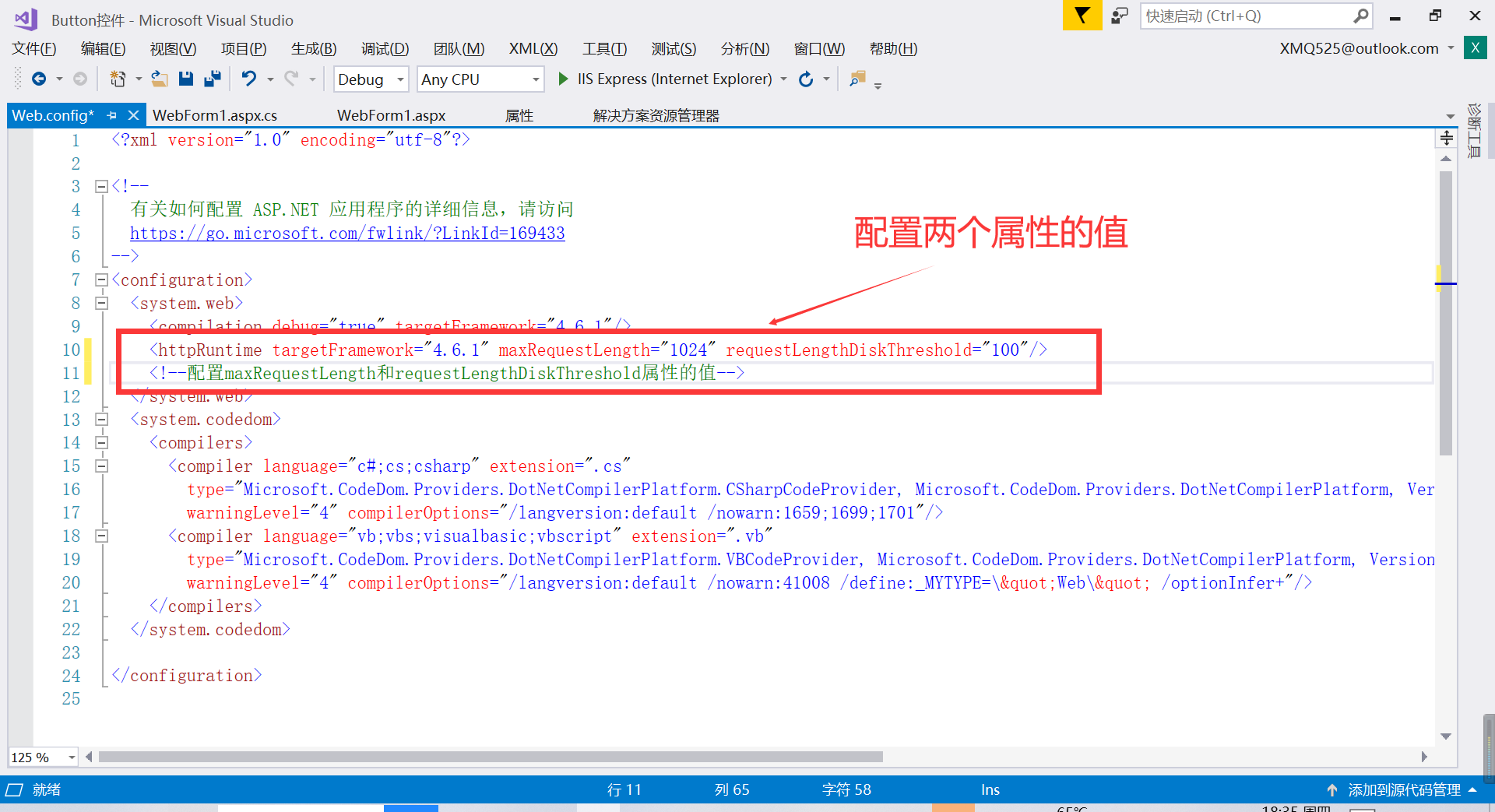Collapse the configuration element at line 7
This screenshot has width=1495, height=812.
point(101,280)
